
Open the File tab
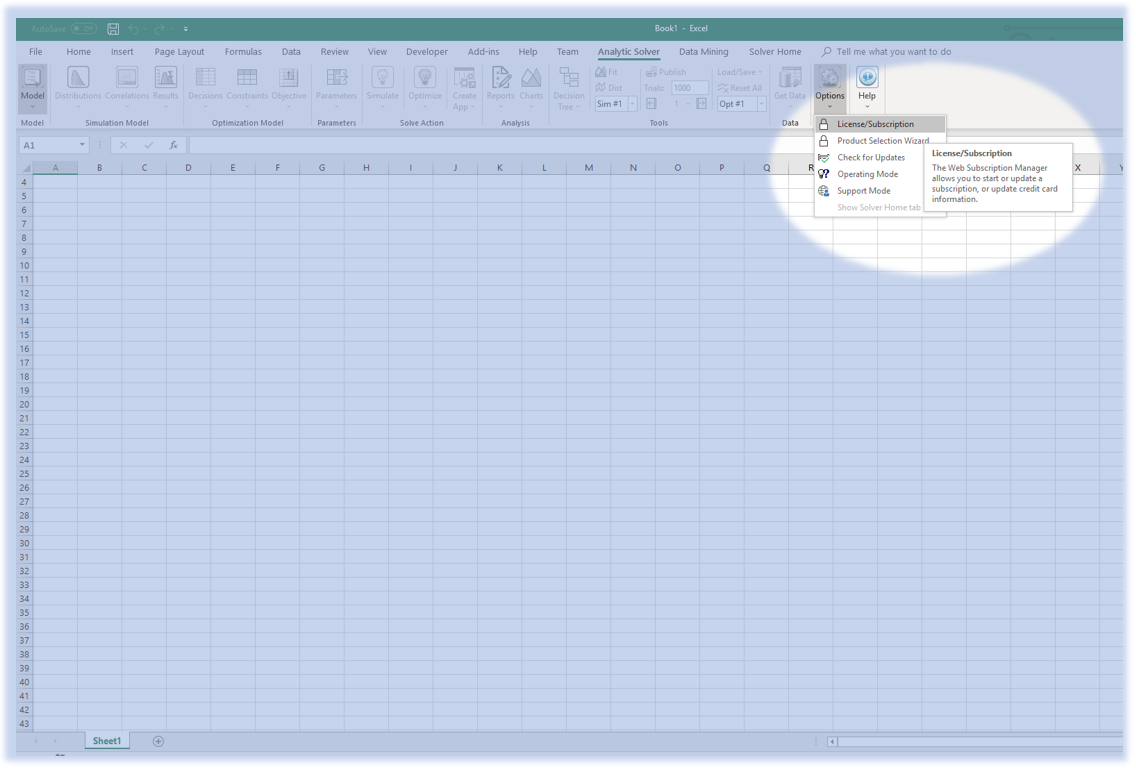pyautogui.click(x=36, y=51)
